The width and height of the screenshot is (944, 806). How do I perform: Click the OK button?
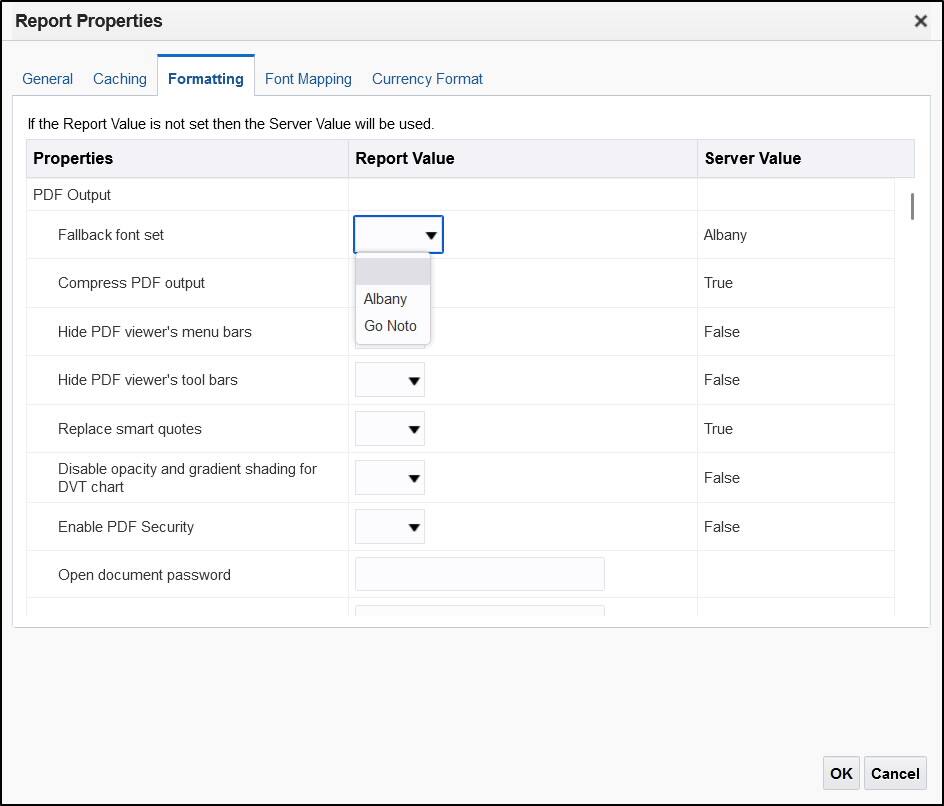click(841, 773)
